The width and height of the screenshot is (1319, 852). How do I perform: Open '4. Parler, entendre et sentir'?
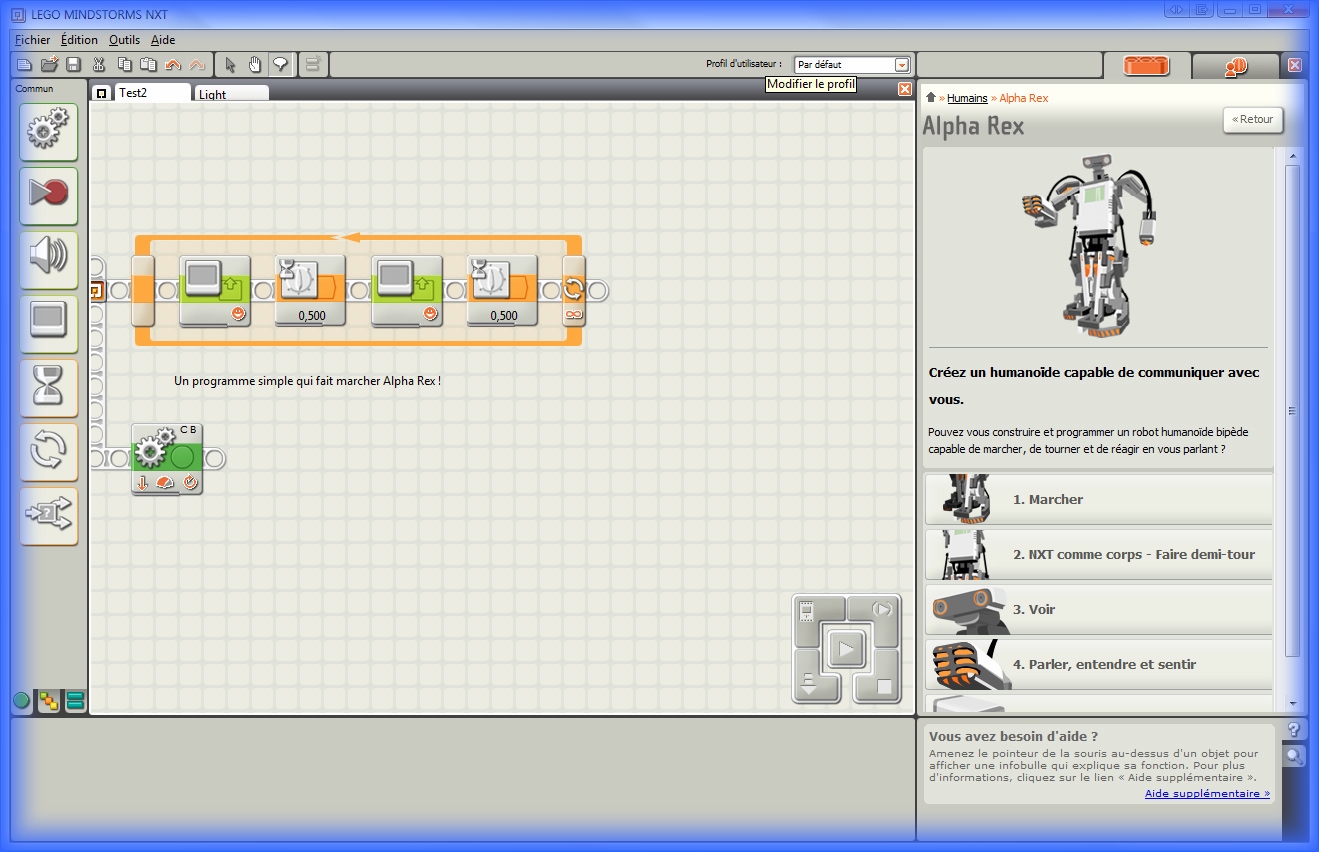tap(1099, 664)
